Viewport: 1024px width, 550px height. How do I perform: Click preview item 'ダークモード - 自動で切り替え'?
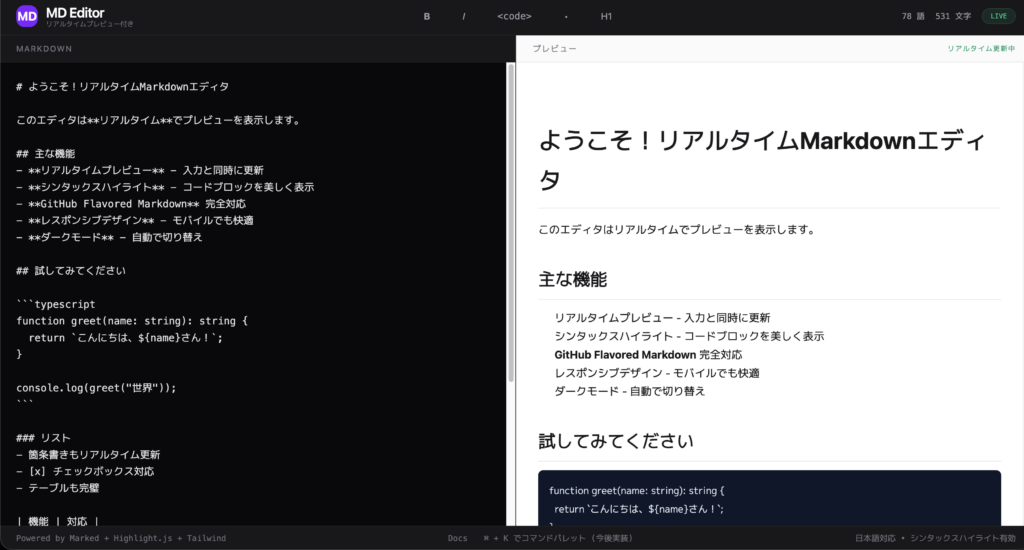(630, 391)
